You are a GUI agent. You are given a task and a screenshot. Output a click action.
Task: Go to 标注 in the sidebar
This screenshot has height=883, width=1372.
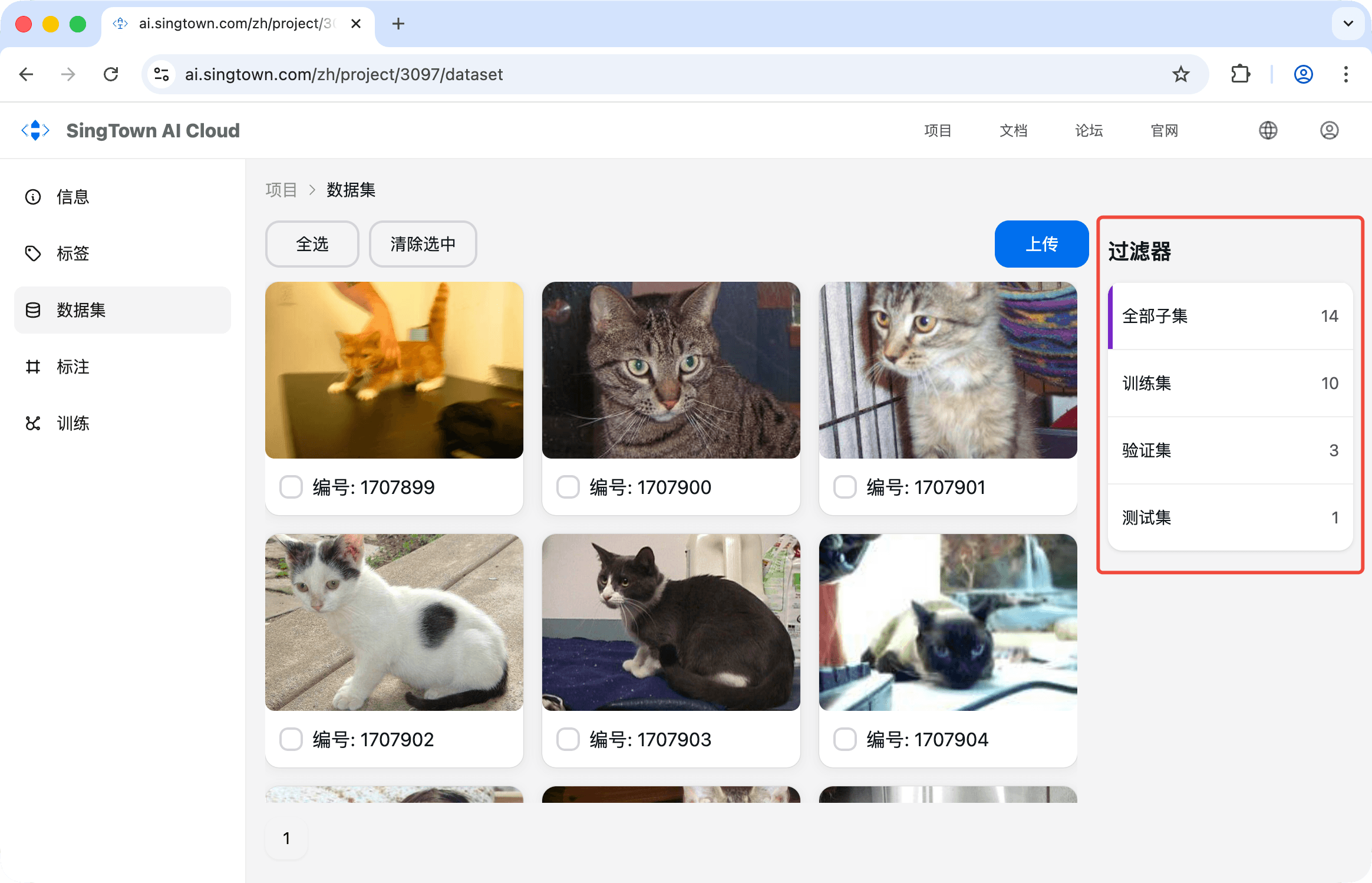(x=73, y=367)
